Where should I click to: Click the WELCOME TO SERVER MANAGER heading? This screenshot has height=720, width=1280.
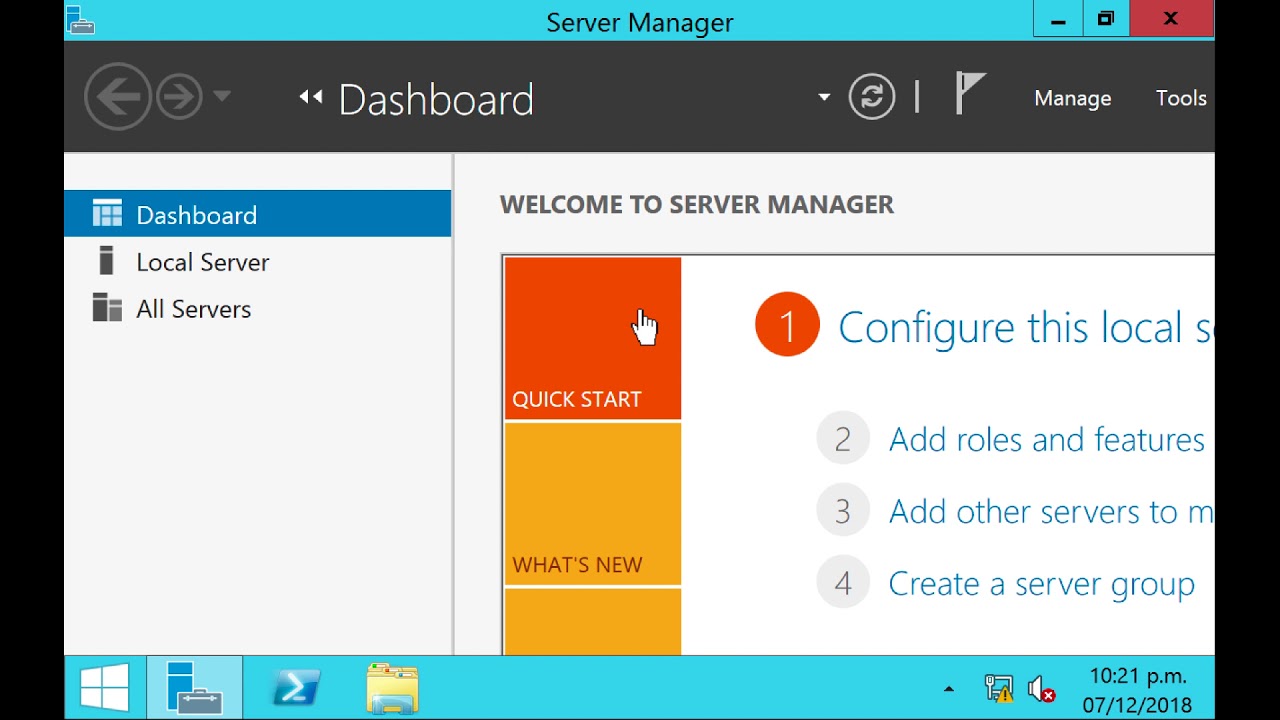[697, 204]
